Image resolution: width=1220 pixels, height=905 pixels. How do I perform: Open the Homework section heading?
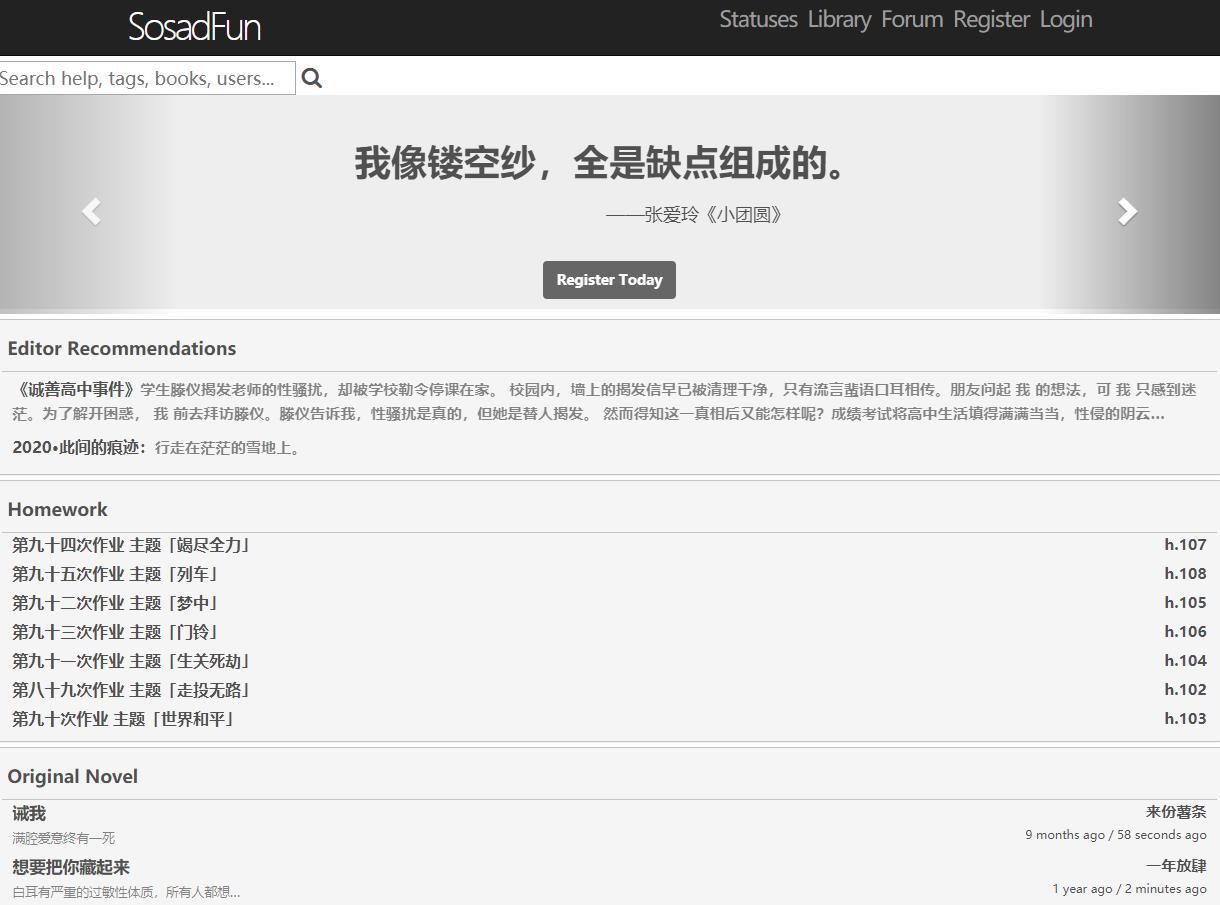[57, 509]
